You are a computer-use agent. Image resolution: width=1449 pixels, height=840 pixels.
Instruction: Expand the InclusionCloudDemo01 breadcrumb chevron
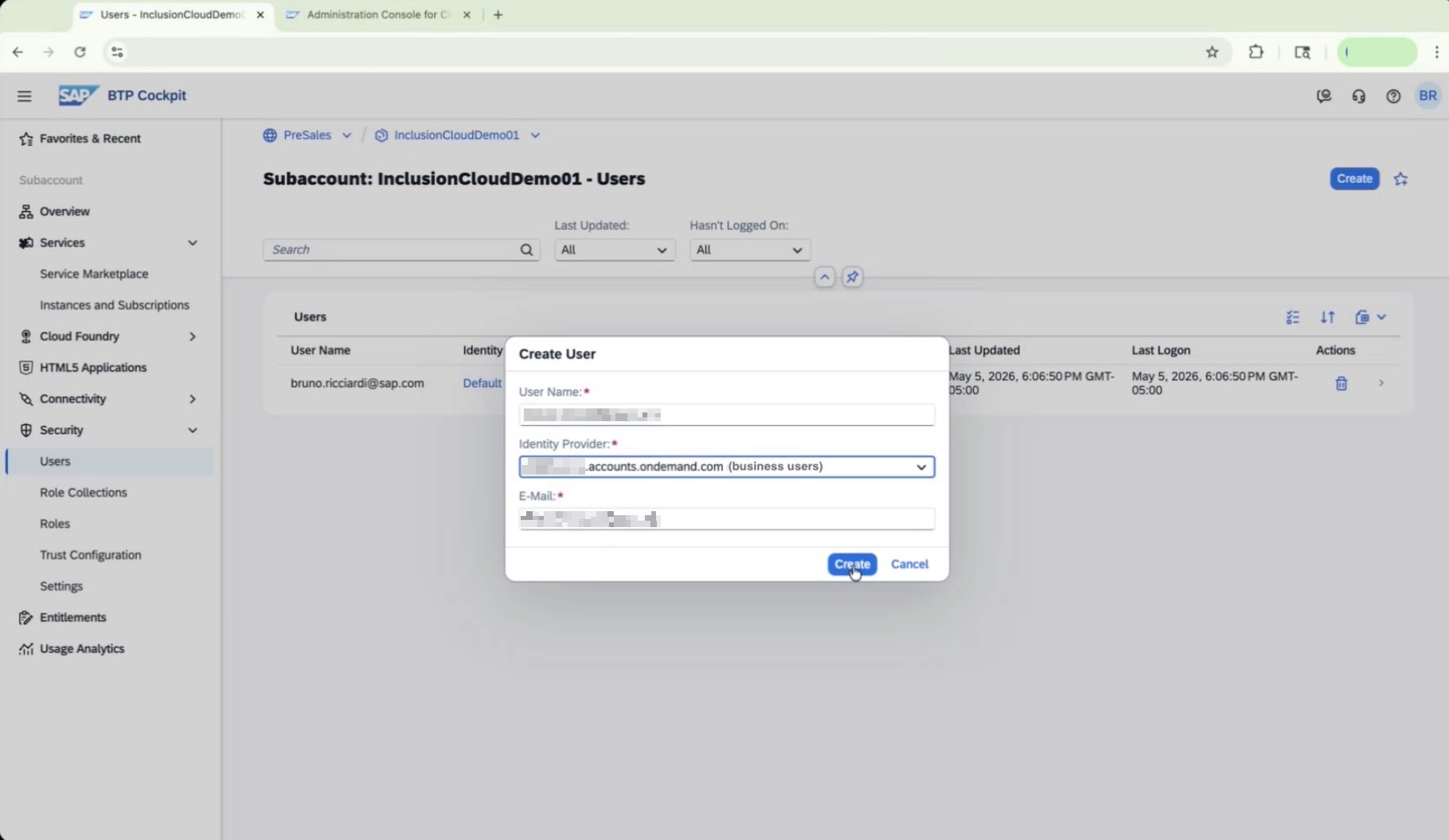536,136
